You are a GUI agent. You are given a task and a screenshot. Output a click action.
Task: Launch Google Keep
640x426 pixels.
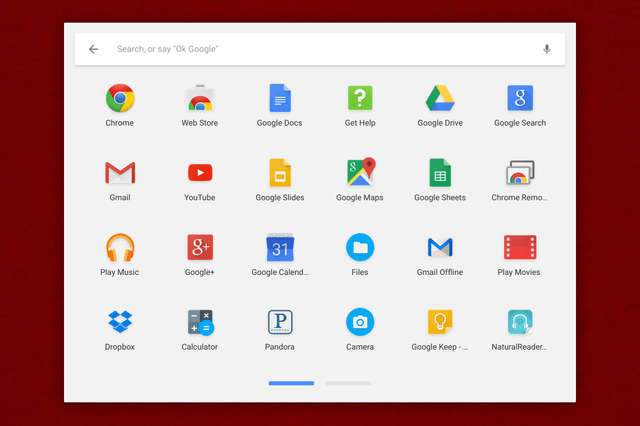[x=440, y=322]
